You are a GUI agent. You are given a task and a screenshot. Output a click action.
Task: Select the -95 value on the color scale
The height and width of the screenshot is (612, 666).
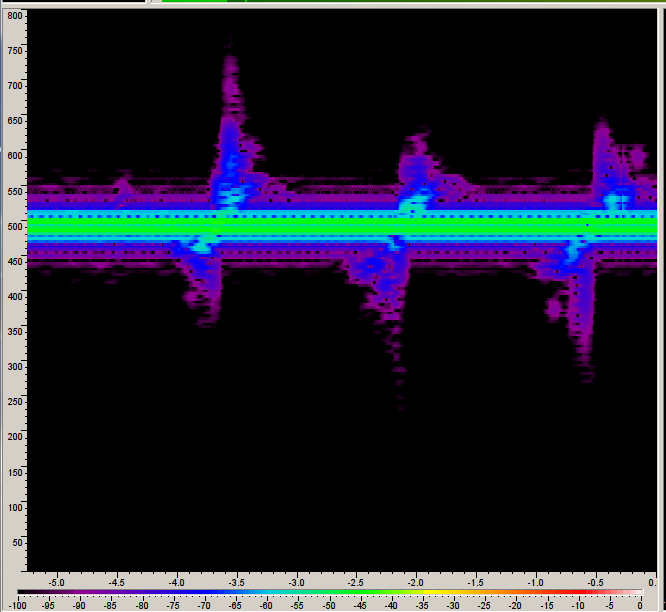(48, 606)
